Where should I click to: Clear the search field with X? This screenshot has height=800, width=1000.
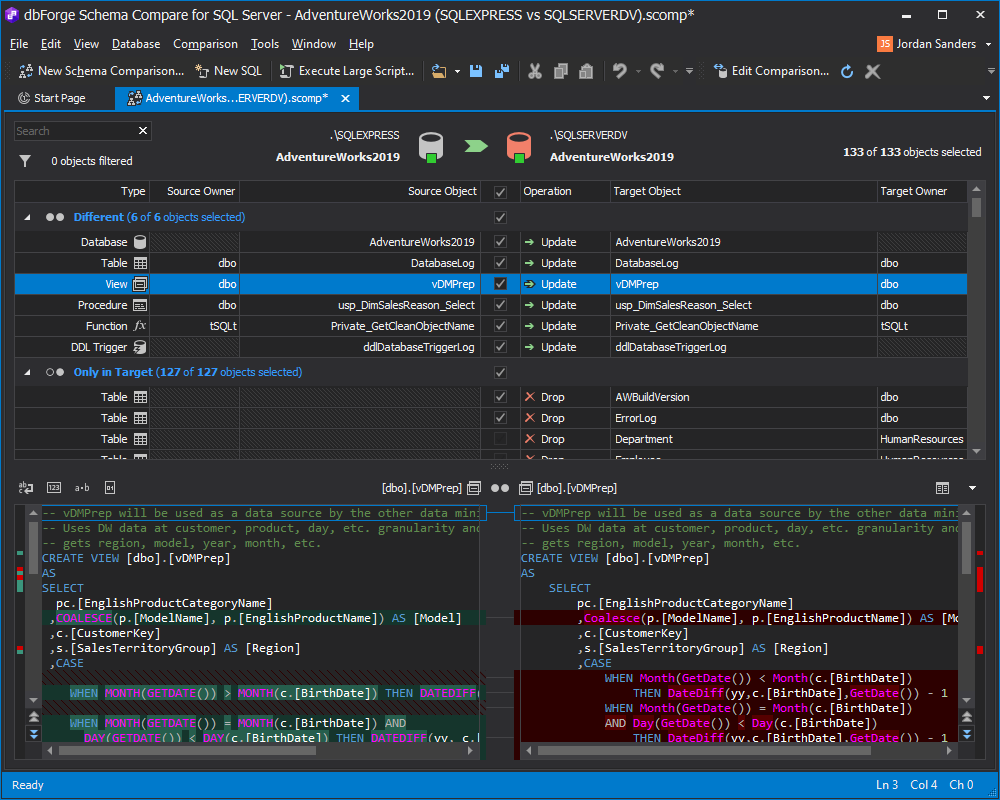143,131
